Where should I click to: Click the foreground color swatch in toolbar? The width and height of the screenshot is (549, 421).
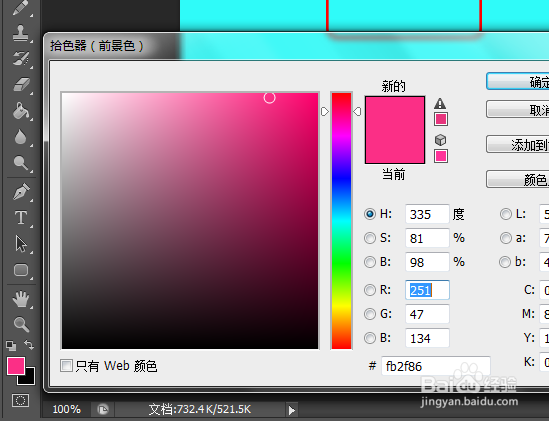(16, 366)
